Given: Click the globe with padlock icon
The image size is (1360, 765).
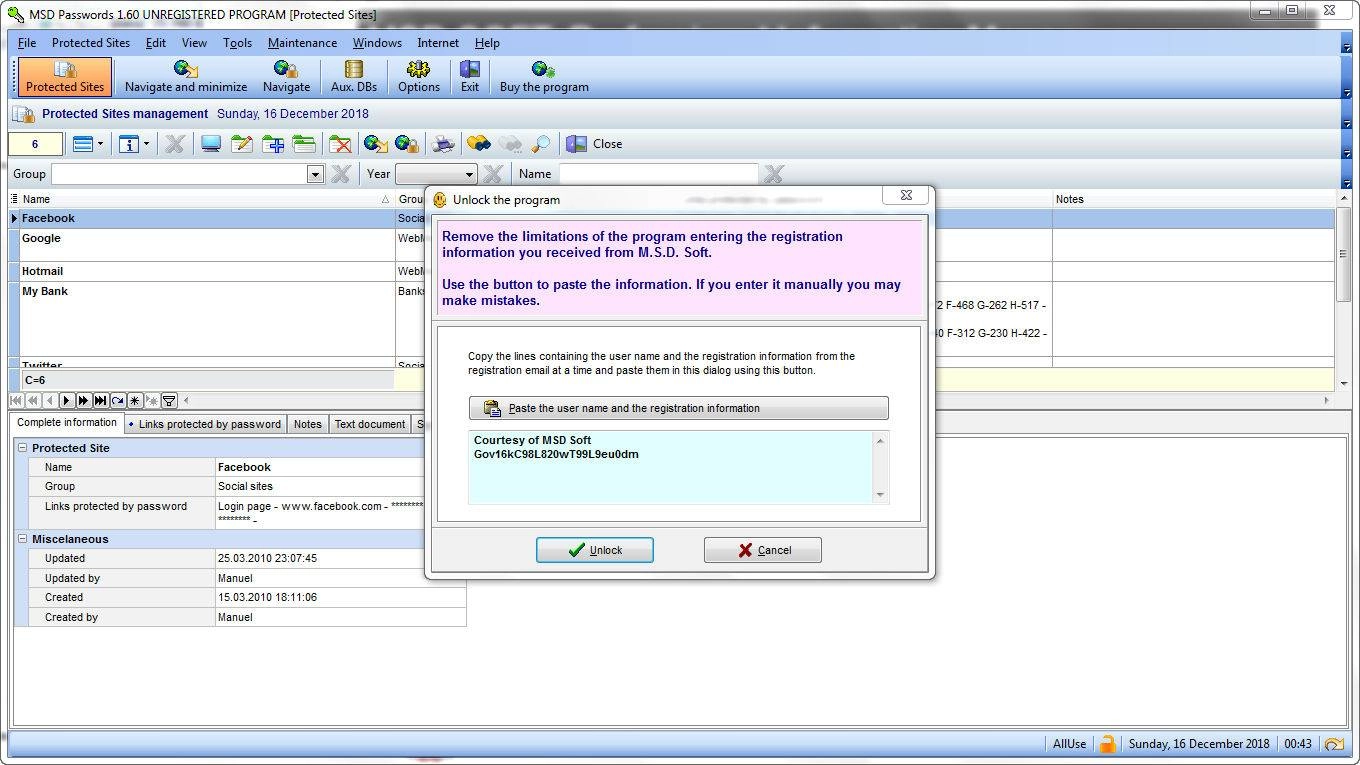Looking at the screenshot, I should pyautogui.click(x=406, y=144).
